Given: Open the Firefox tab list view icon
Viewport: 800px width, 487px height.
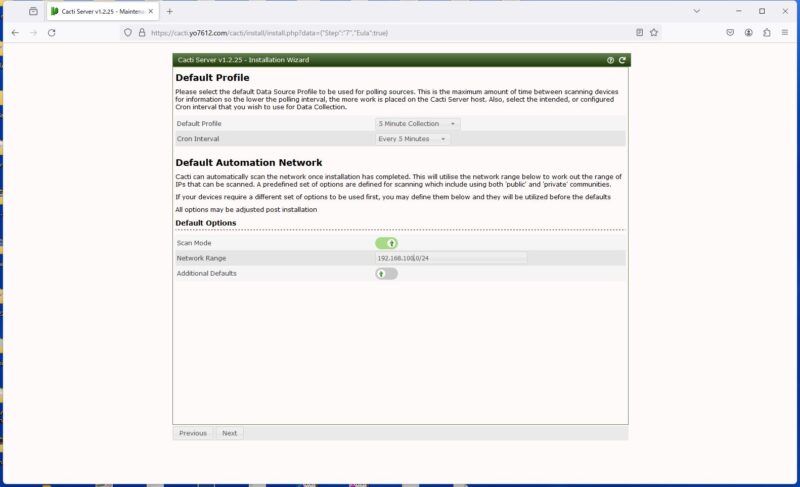Looking at the screenshot, I should [33, 11].
